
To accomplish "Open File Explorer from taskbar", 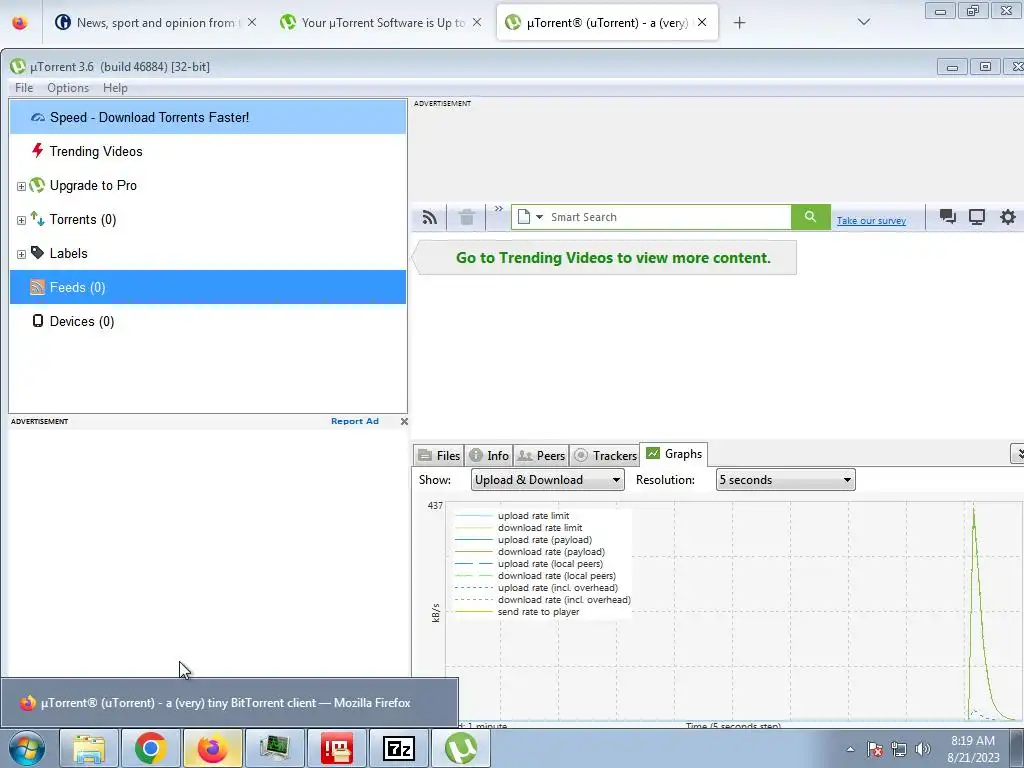I will coord(89,748).
